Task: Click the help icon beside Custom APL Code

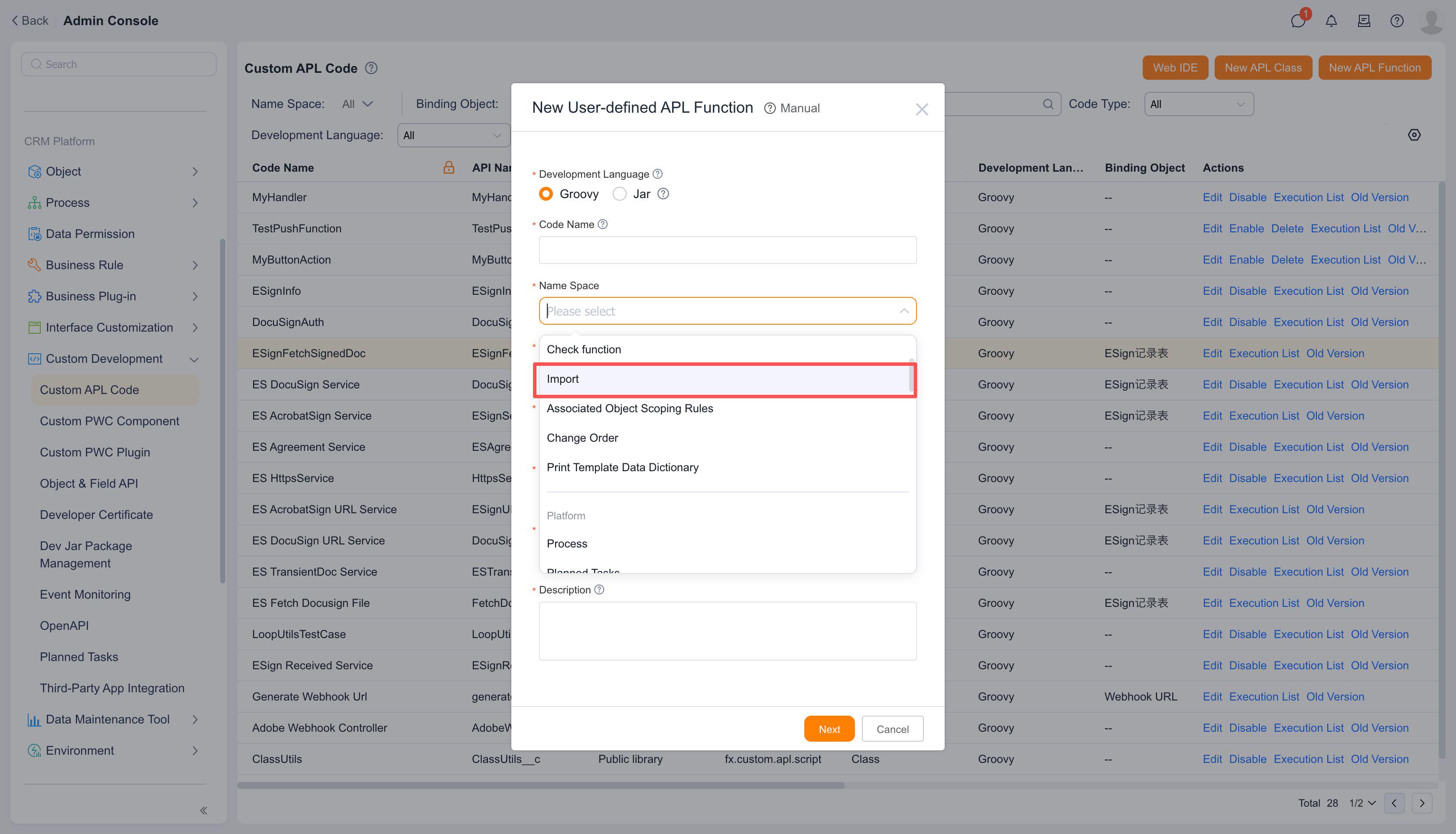Action: (371, 68)
